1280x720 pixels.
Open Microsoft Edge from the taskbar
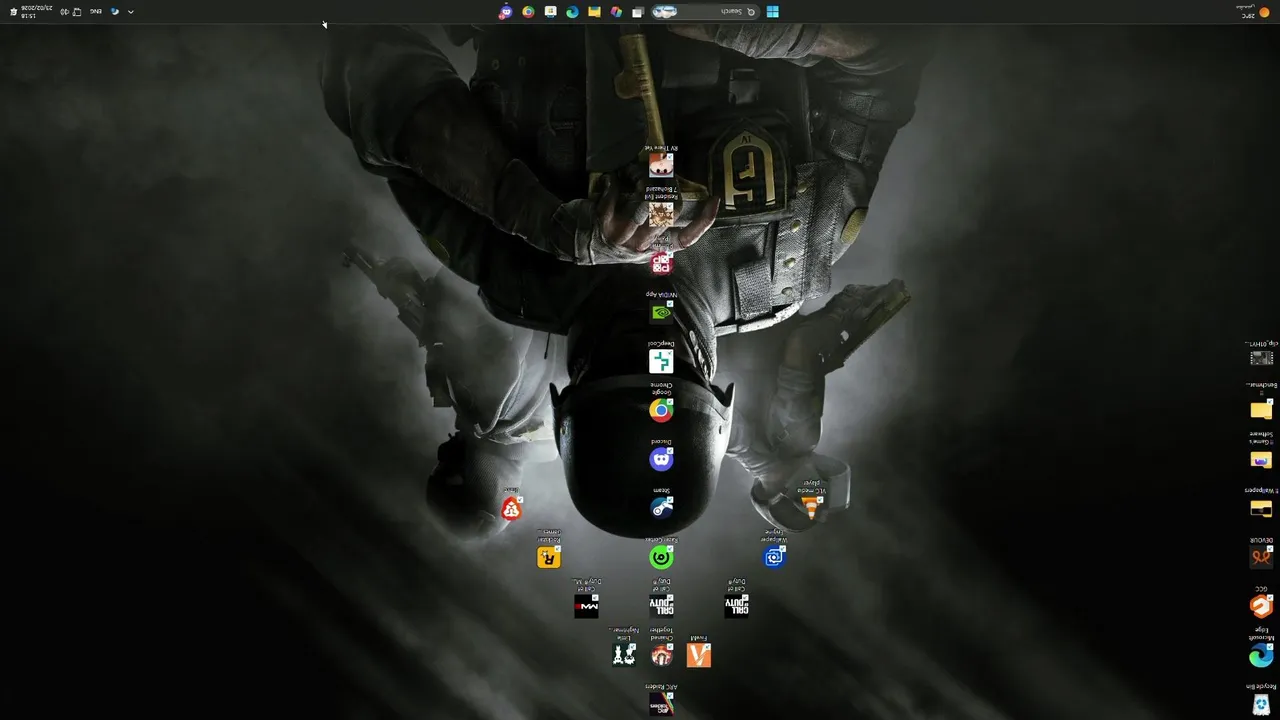click(x=572, y=12)
